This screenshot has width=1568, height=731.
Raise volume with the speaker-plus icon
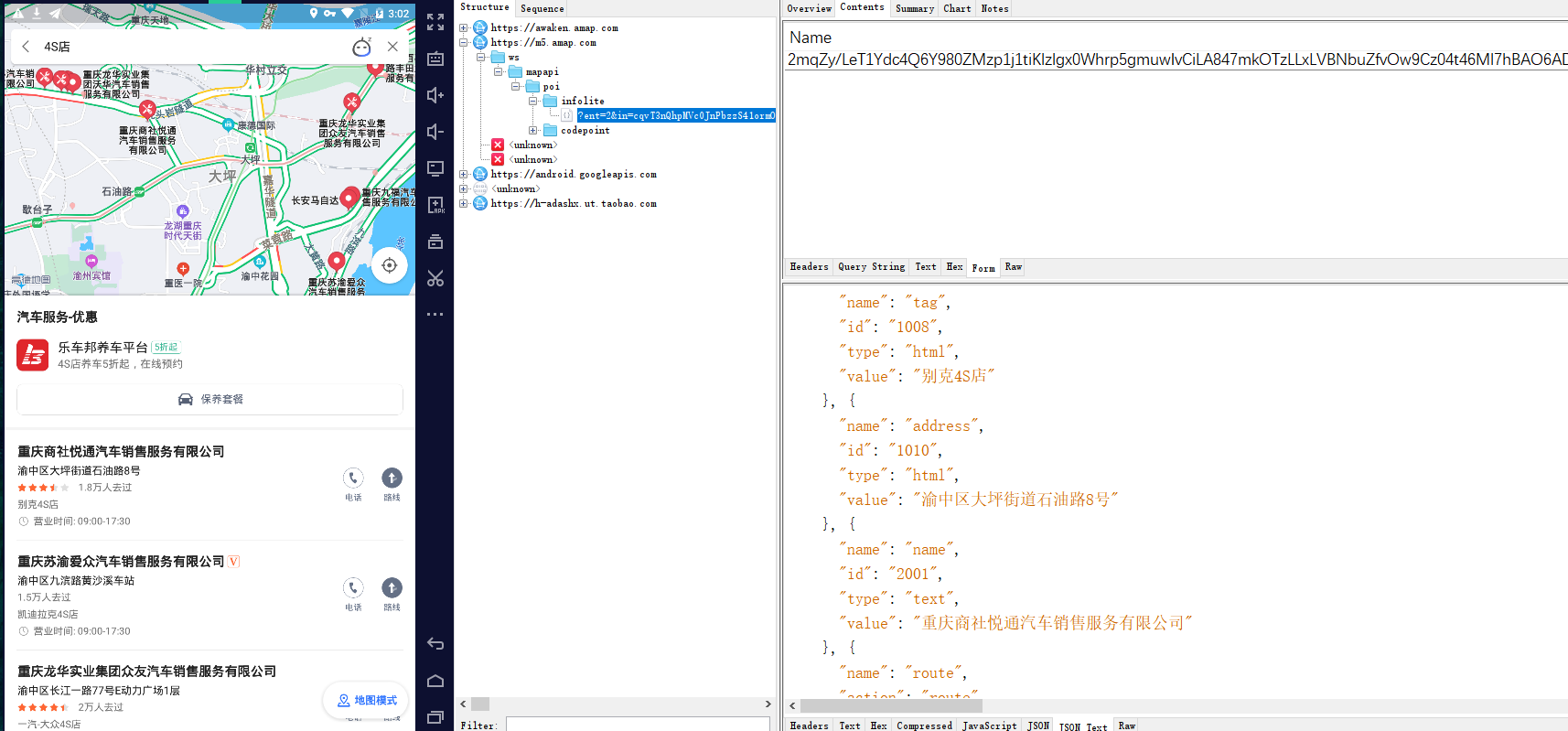coord(435,95)
